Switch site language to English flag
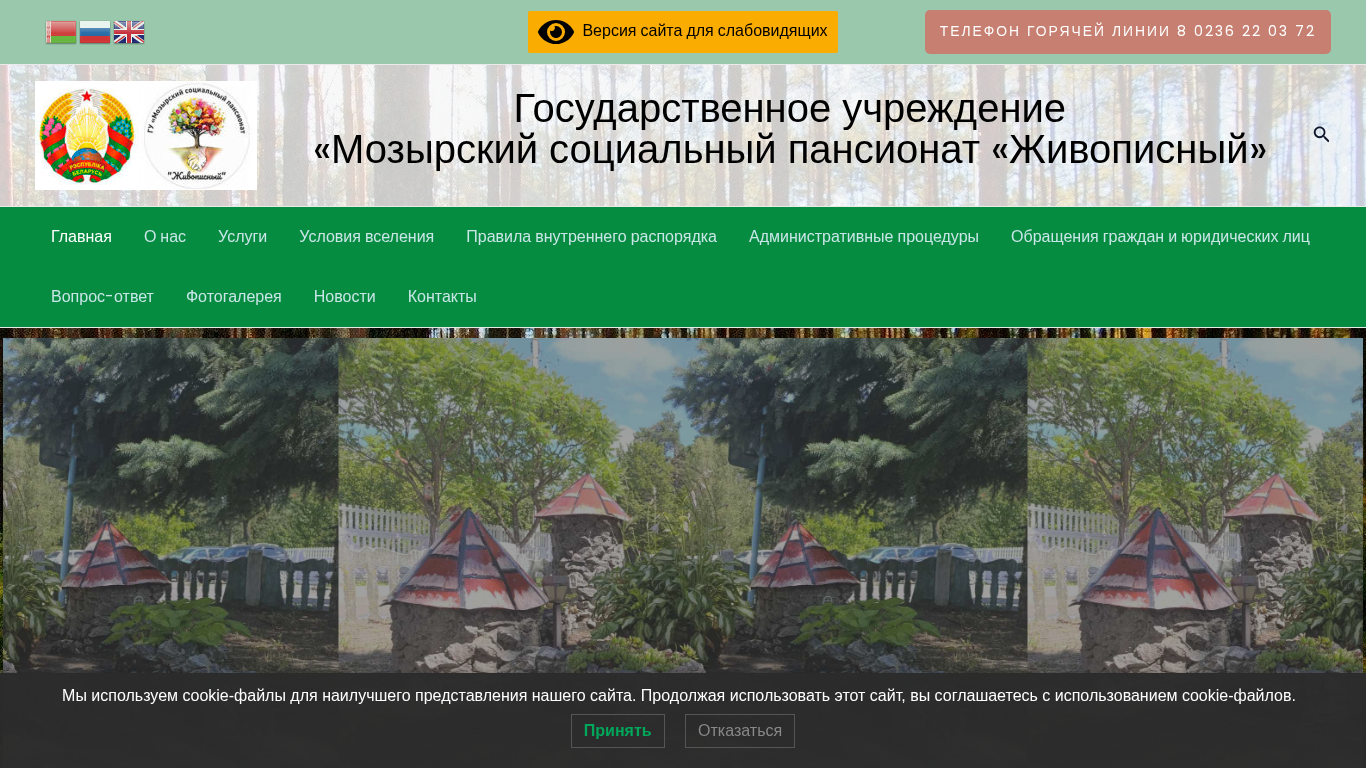Viewport: 1366px width, 768px height. point(129,32)
